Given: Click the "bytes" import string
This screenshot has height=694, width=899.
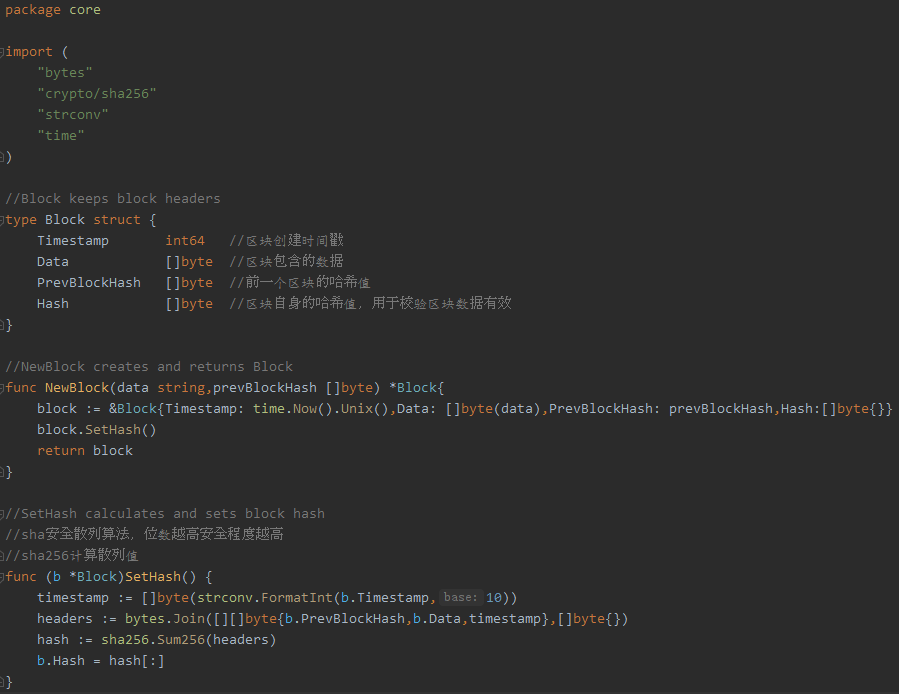Looking at the screenshot, I should [x=65, y=73].
